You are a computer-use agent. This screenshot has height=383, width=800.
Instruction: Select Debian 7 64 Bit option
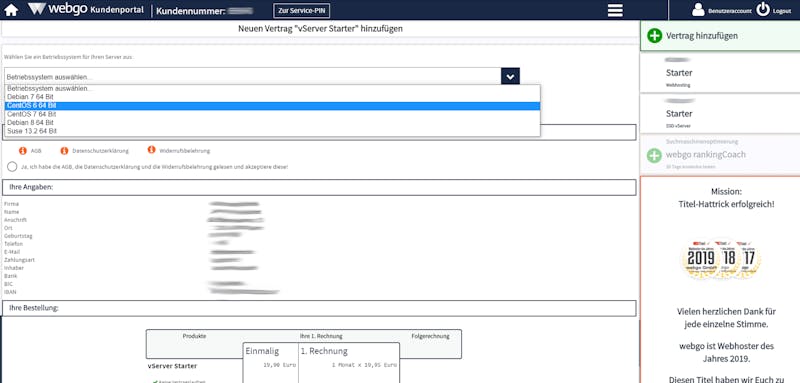click(x=272, y=97)
